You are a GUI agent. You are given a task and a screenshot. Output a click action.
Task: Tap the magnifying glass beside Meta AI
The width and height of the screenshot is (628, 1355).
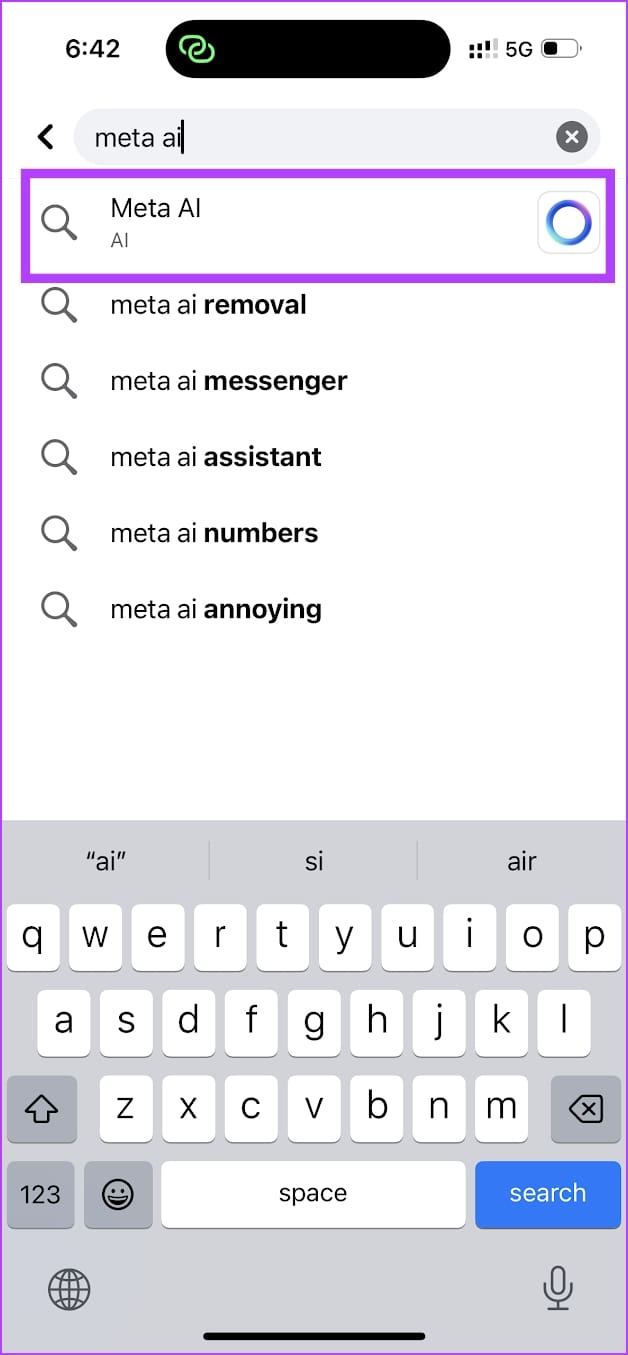click(x=58, y=222)
